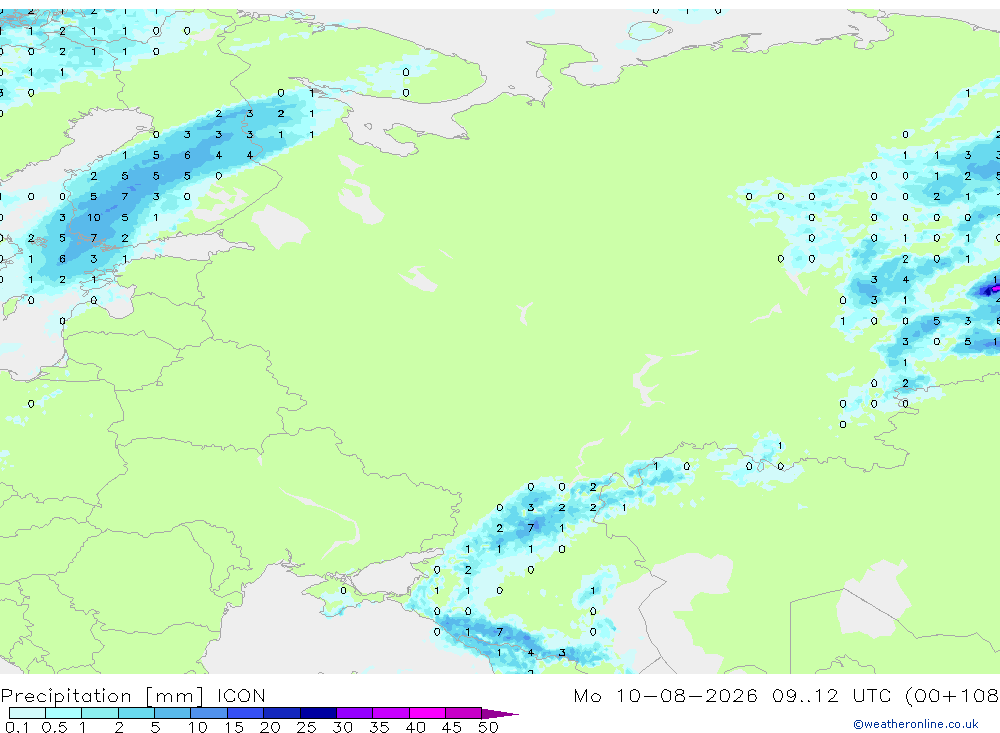
Task: Click the 20–25 mm dark blue legend swatch
Action: click(282, 713)
